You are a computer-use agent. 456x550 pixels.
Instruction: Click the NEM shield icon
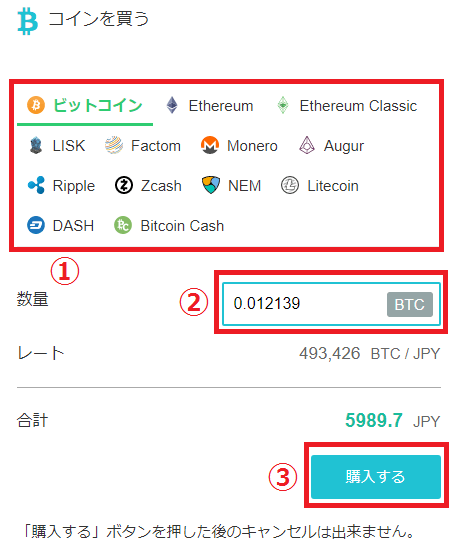tap(211, 185)
